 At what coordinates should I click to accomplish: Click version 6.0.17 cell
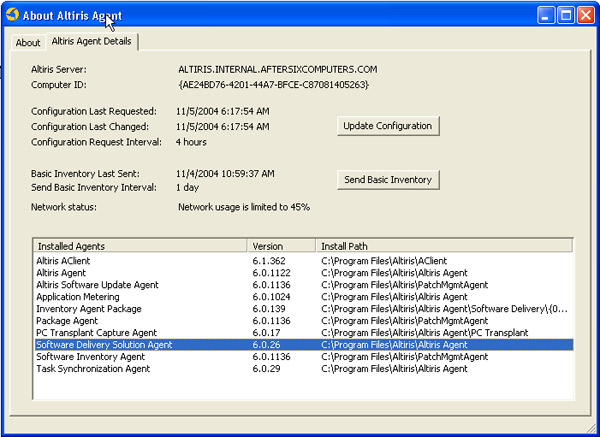[266, 333]
